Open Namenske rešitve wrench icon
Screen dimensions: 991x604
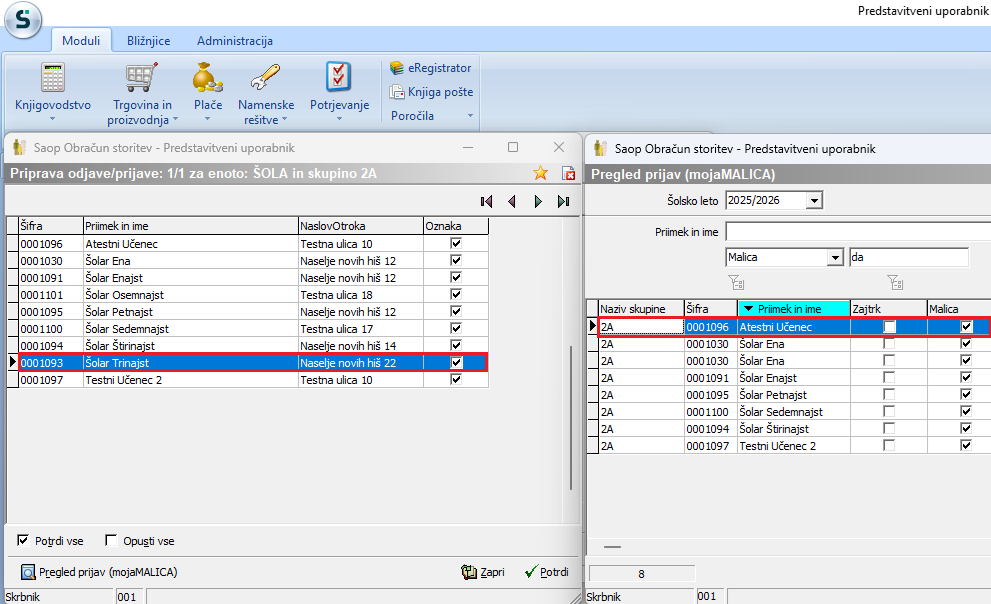(x=265, y=79)
